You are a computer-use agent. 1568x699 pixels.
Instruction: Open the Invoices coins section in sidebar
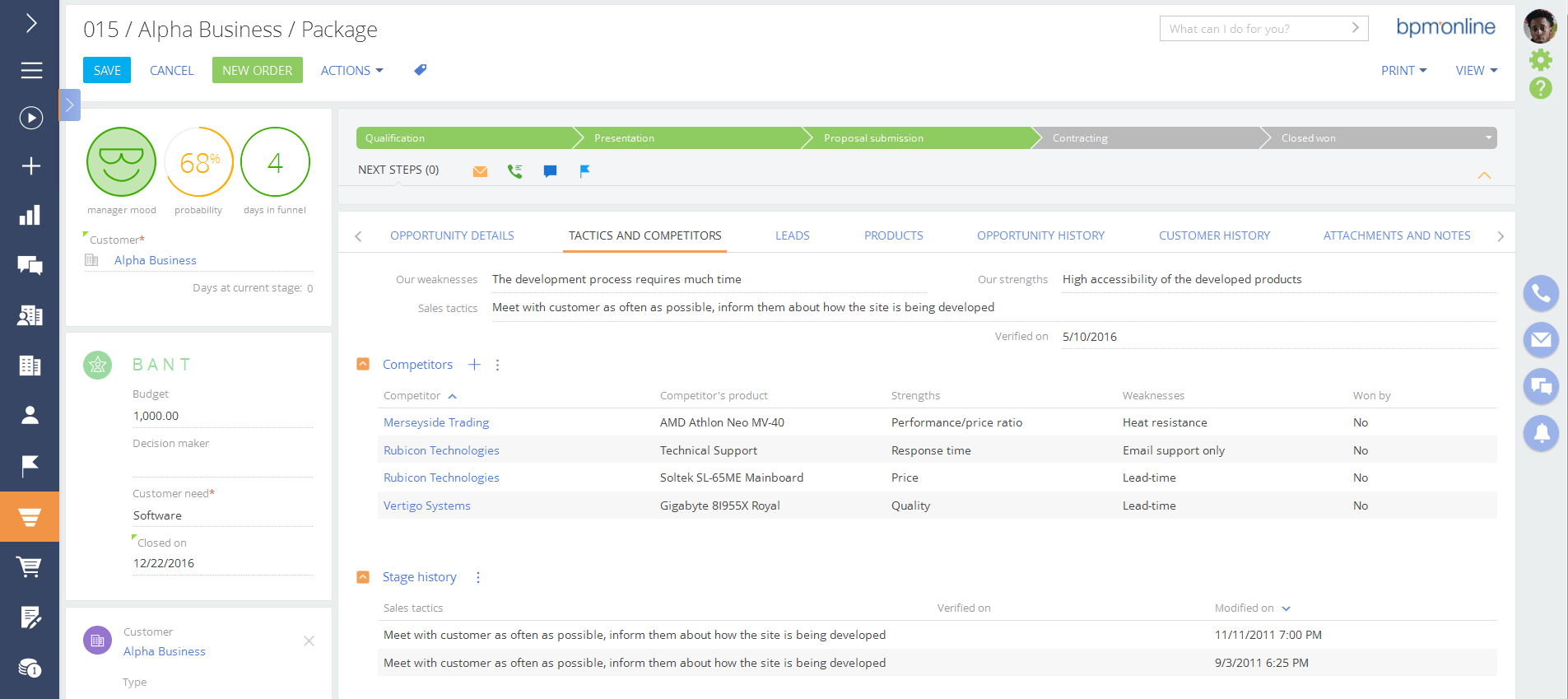coord(30,668)
